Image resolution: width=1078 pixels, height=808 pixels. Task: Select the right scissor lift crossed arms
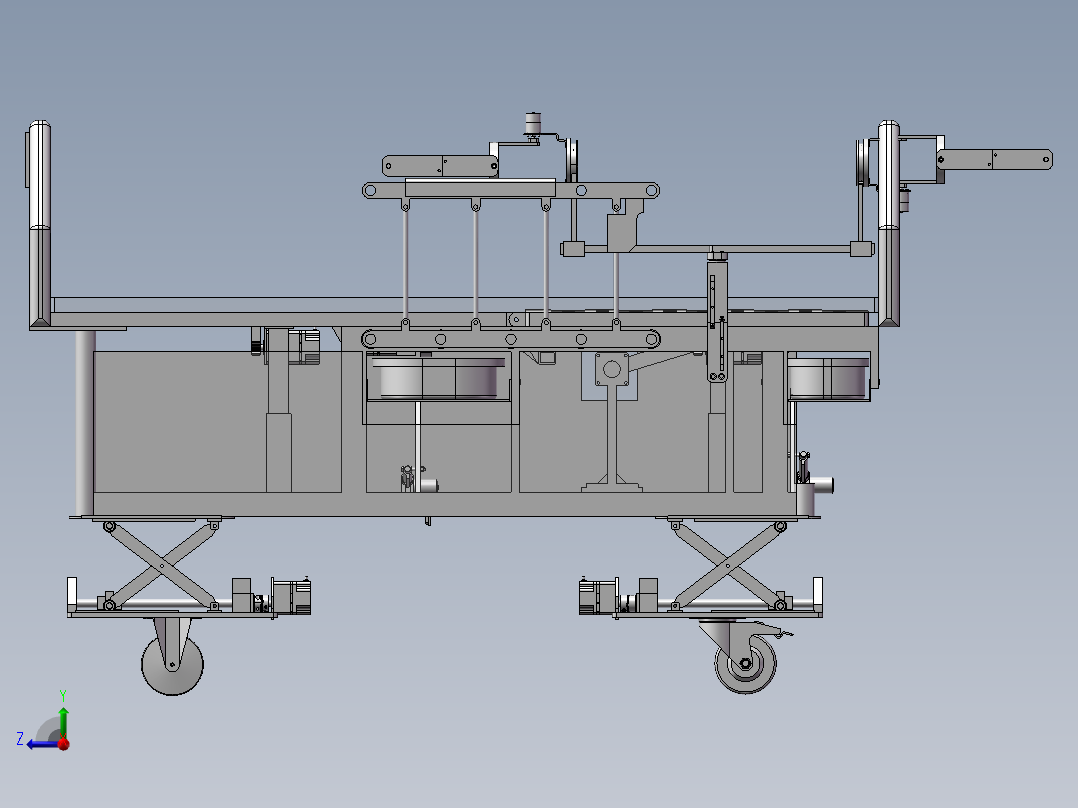coord(728,566)
